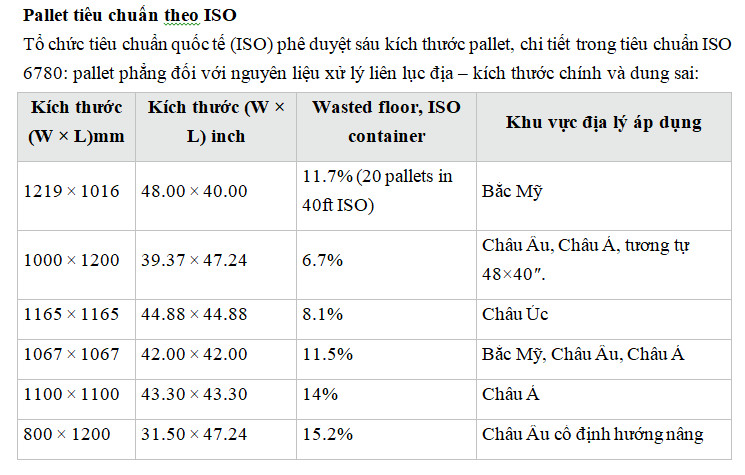The width and height of the screenshot is (745, 475).
Task: Click the 48.00 × 40.00 inch cell
Action: tap(197, 191)
